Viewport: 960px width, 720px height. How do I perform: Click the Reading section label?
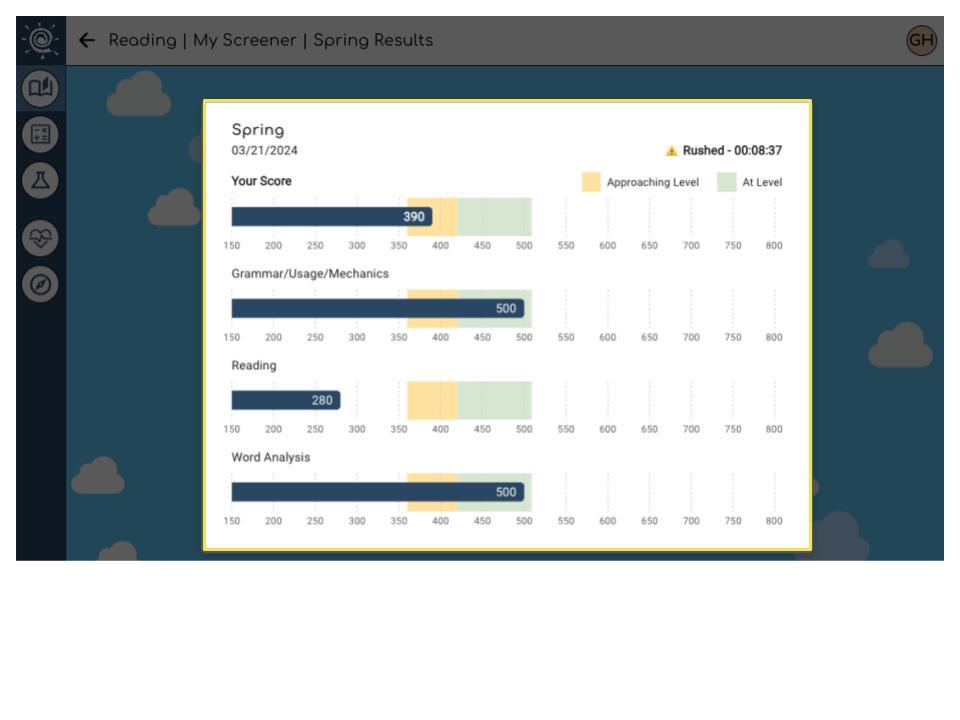254,366
